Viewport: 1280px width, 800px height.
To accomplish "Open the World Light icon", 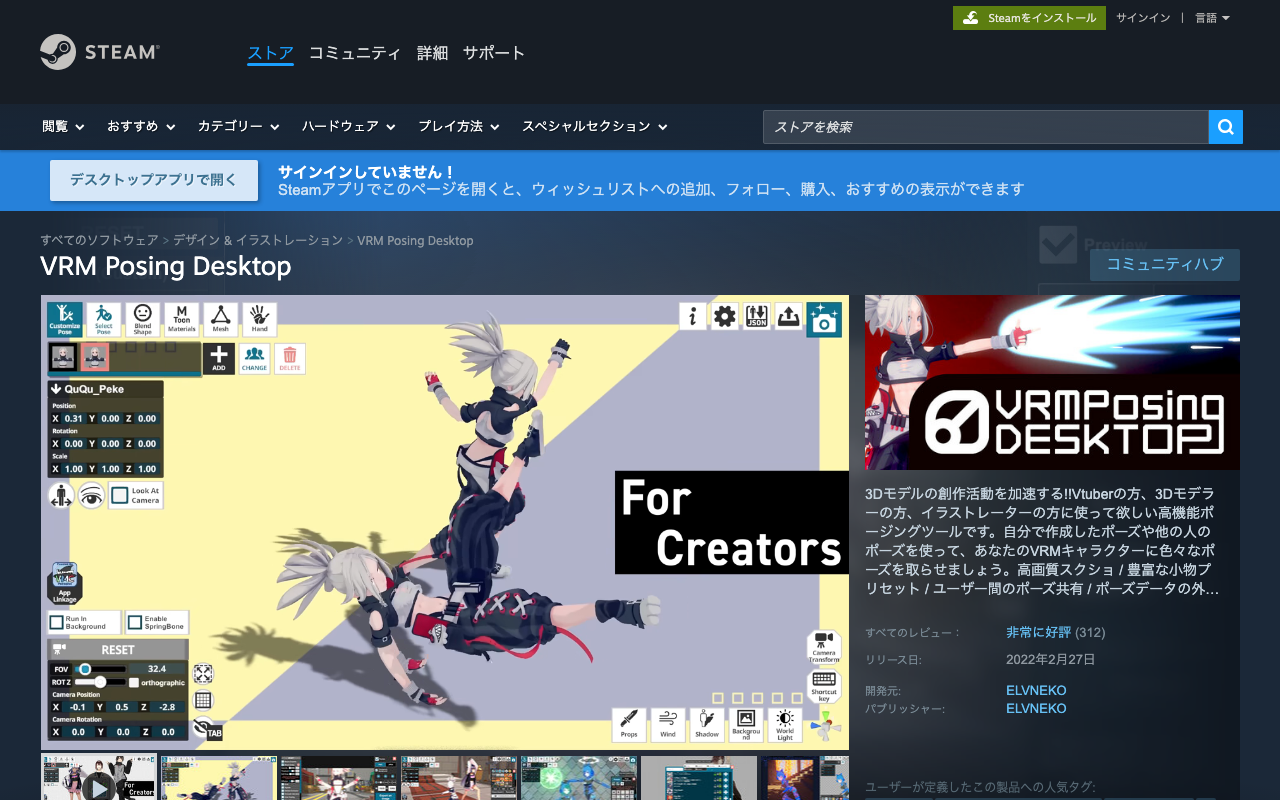I will (x=785, y=724).
